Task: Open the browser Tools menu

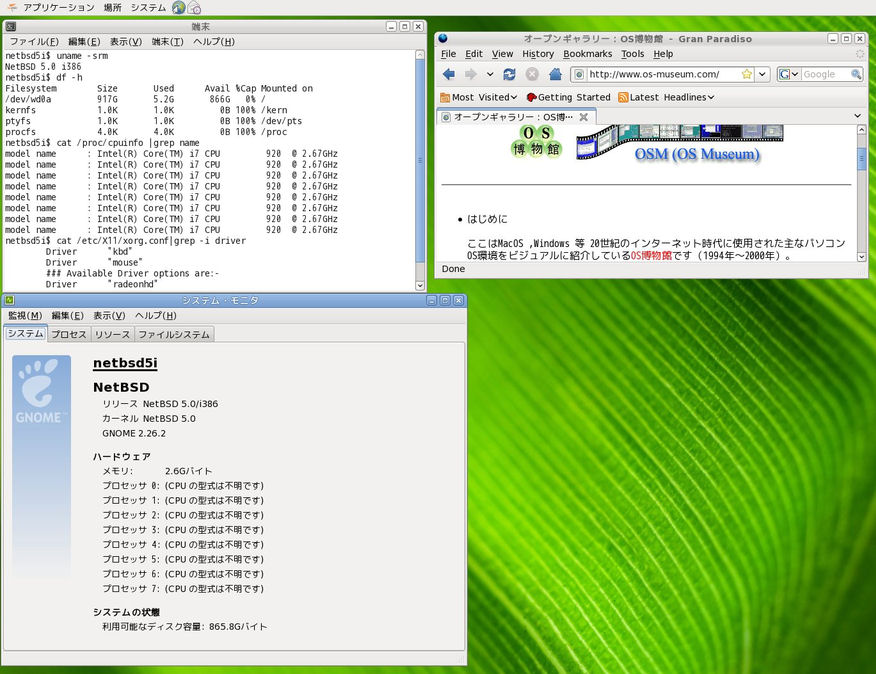Action: tap(632, 54)
